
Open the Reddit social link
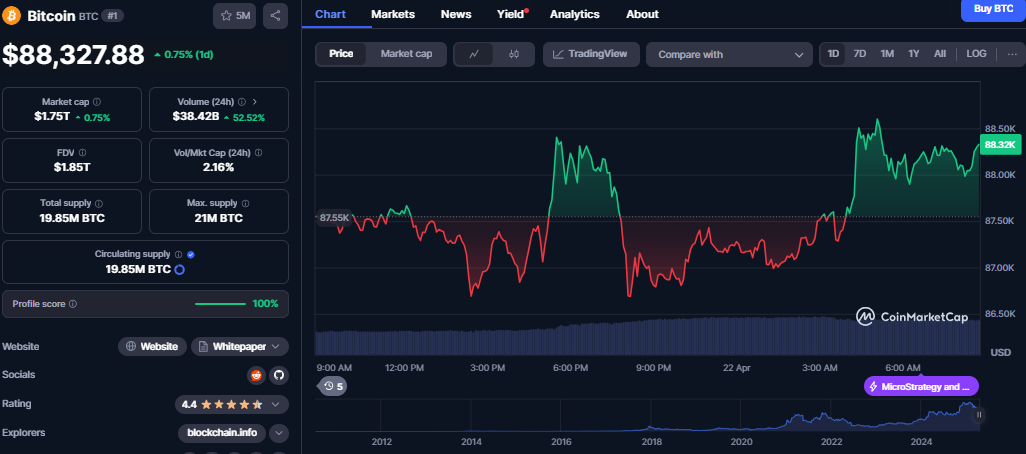click(x=256, y=375)
